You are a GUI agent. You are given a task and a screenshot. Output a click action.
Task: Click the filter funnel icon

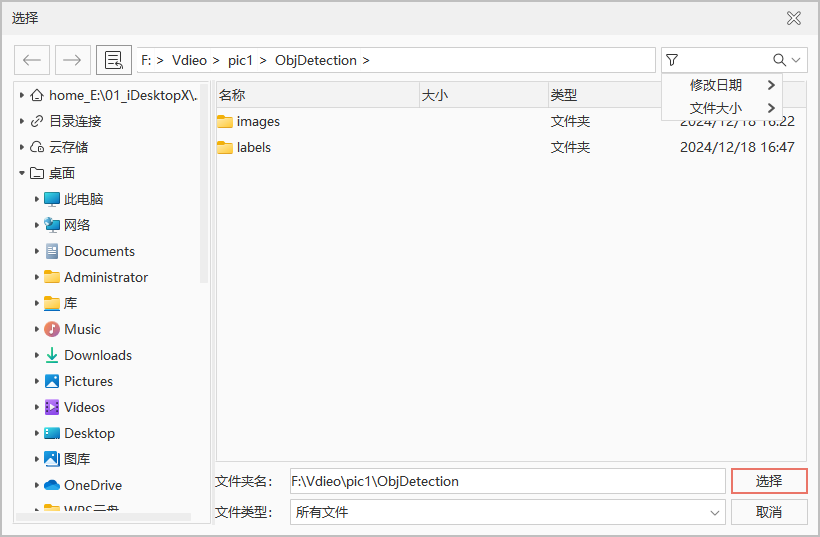click(x=672, y=60)
